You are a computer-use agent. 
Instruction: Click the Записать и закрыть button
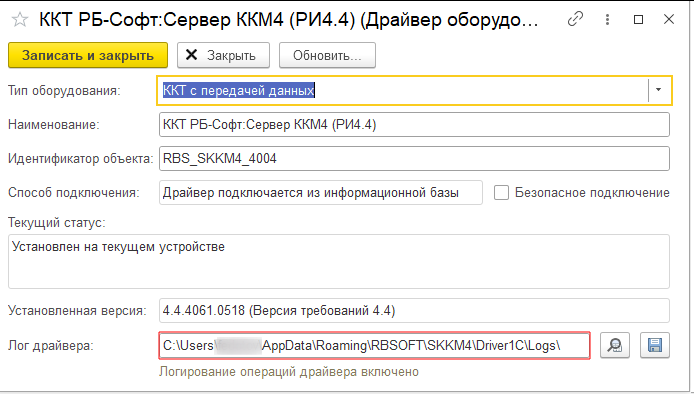88,55
